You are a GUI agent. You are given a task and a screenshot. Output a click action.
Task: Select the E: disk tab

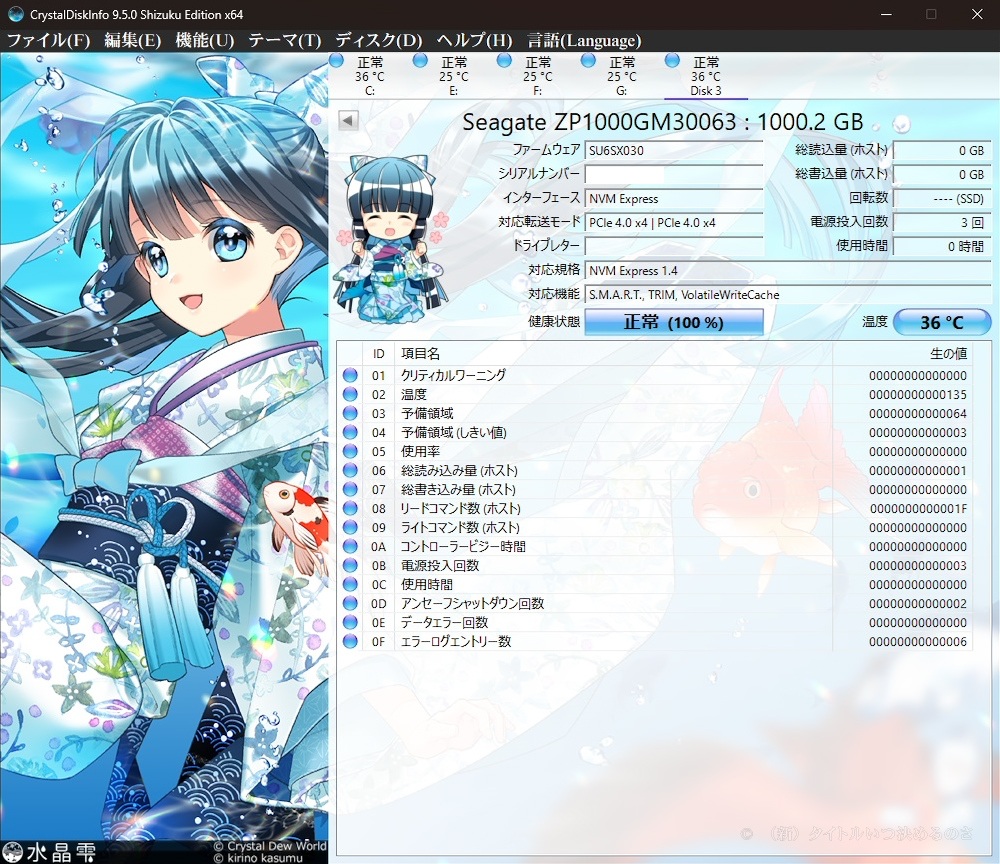point(453,76)
